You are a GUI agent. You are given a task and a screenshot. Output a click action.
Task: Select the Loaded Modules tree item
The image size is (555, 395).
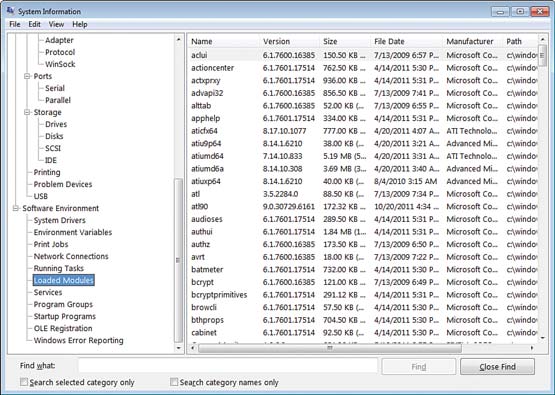tap(63, 280)
